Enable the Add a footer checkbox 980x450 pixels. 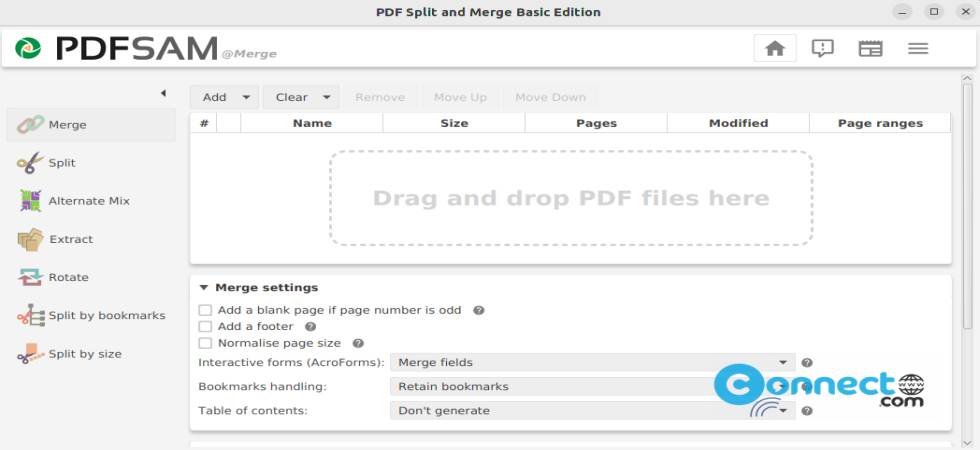coord(205,326)
